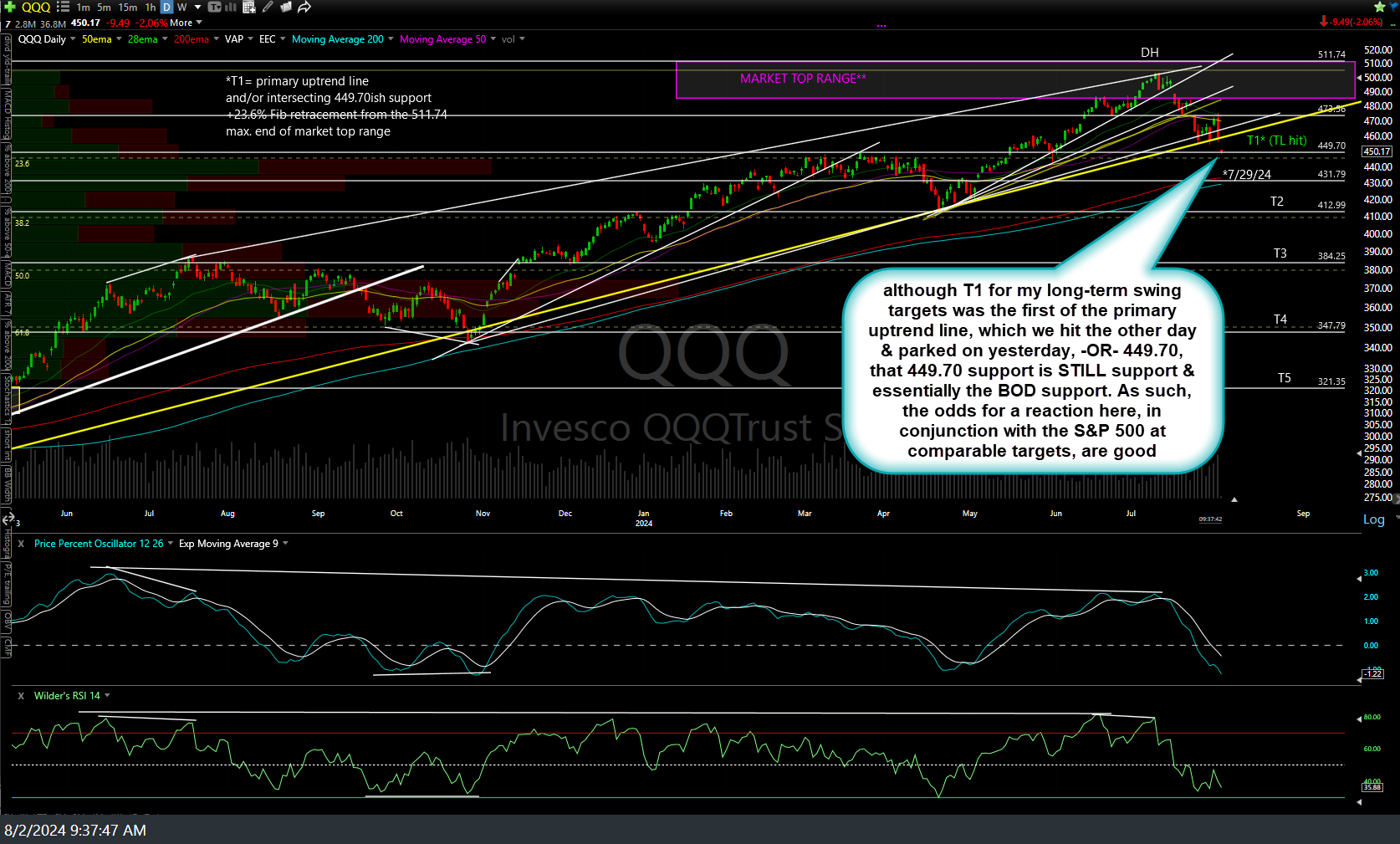Viewport: 1400px width, 844px height.
Task: Click the MARKET TOP RANGE label
Action: 803,79
